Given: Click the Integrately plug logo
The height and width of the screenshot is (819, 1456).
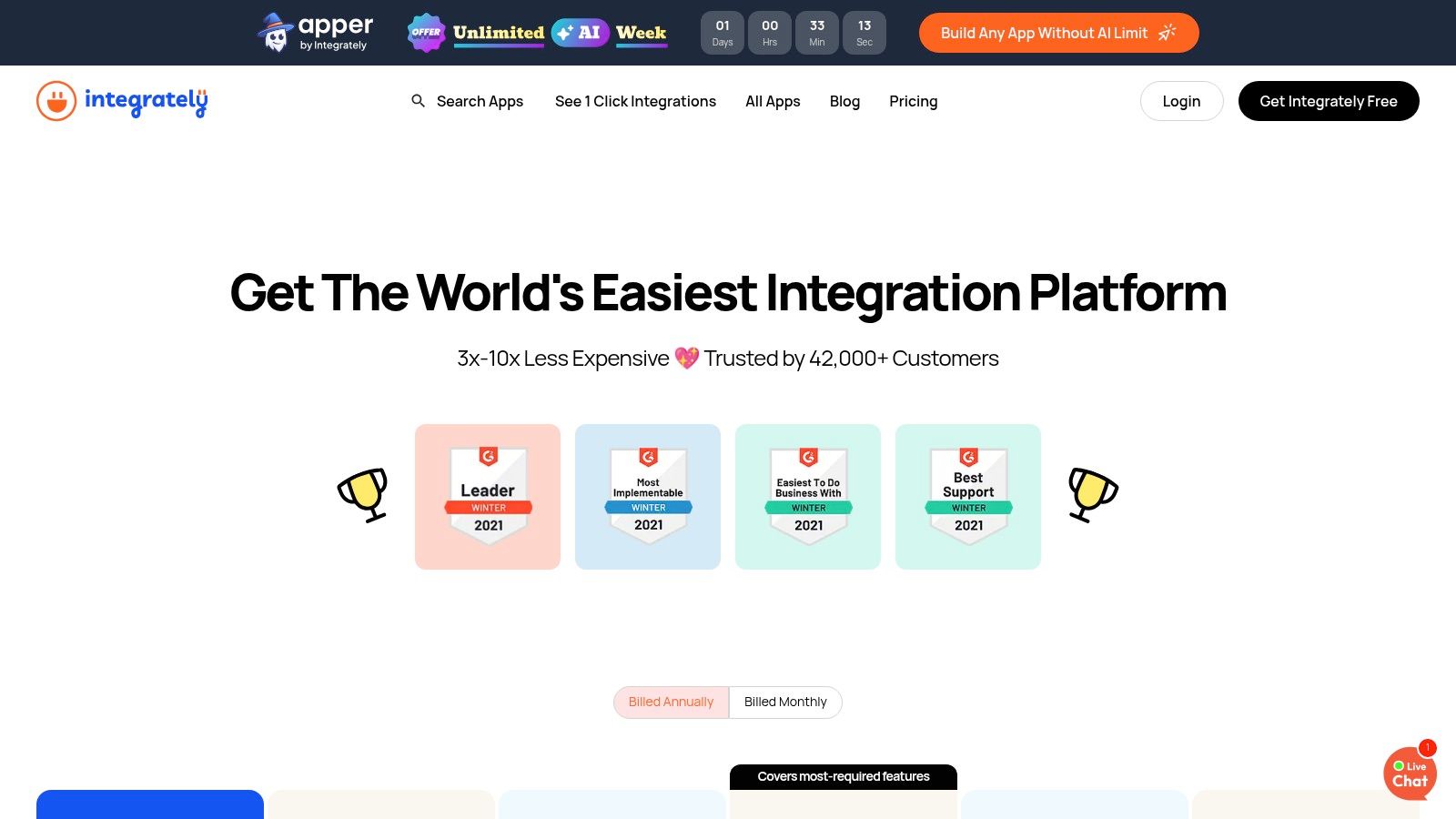Looking at the screenshot, I should 56,100.
